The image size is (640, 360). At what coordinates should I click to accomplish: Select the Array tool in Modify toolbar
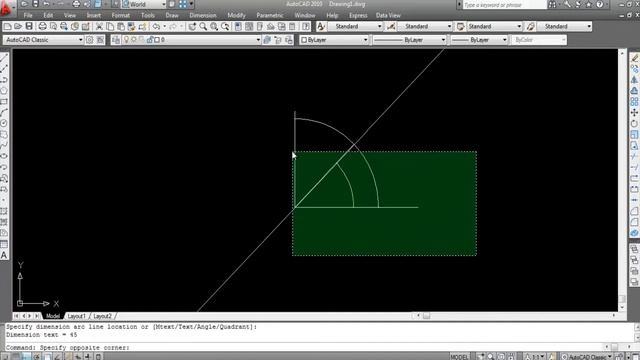[634, 101]
